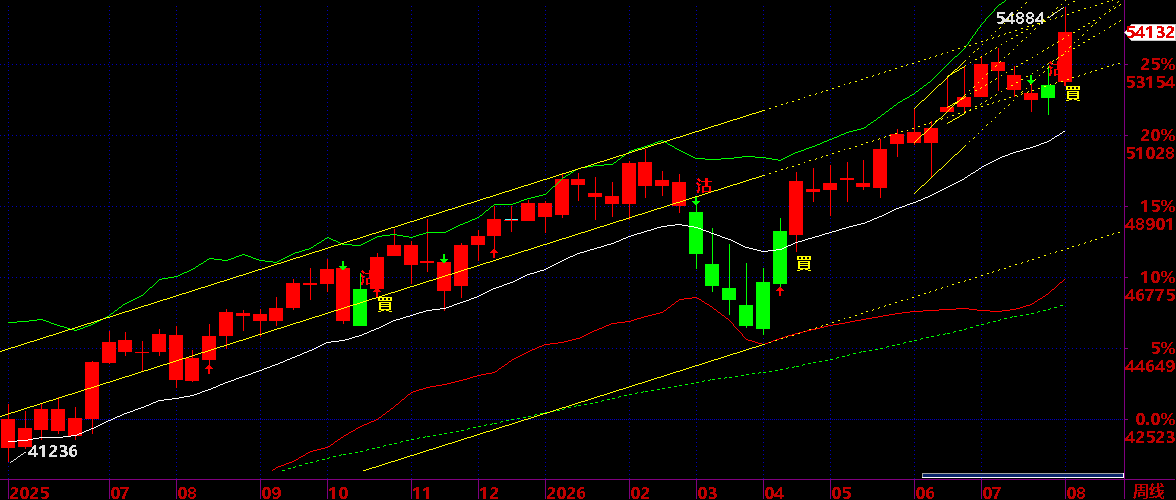Viewport: 1176px width, 500px height.
Task: Click the 54132 current price tag
Action: 1150,32
